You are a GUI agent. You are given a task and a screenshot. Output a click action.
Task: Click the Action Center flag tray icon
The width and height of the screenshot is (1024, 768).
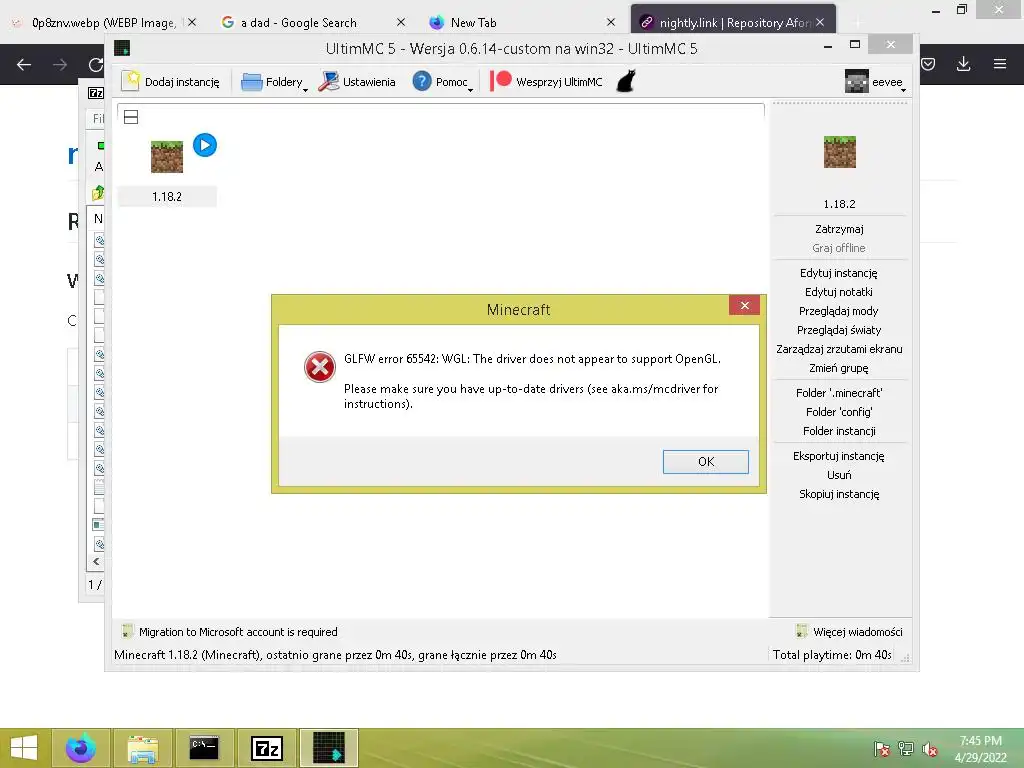click(882, 749)
